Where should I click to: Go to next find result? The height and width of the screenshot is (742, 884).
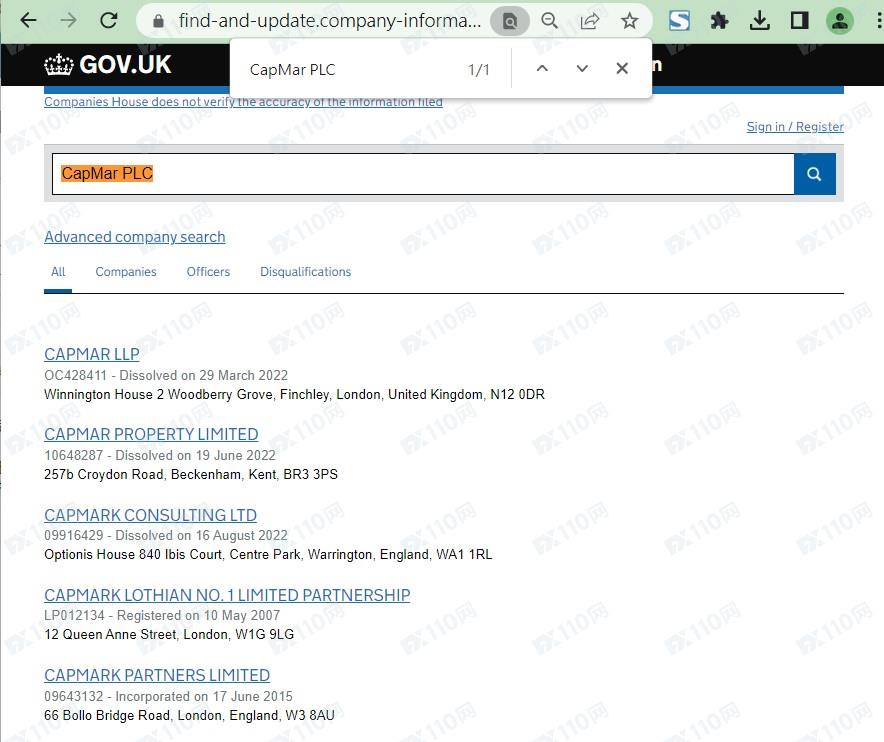click(582, 68)
